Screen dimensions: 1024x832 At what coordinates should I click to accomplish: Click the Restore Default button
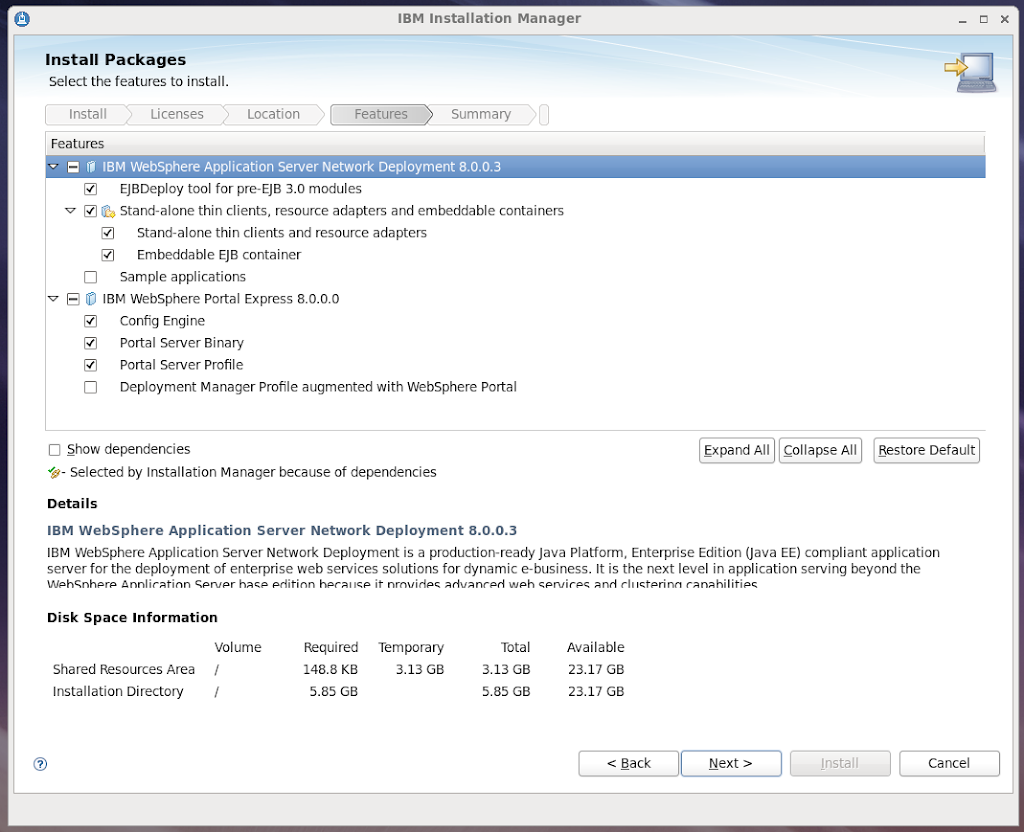click(x=926, y=450)
